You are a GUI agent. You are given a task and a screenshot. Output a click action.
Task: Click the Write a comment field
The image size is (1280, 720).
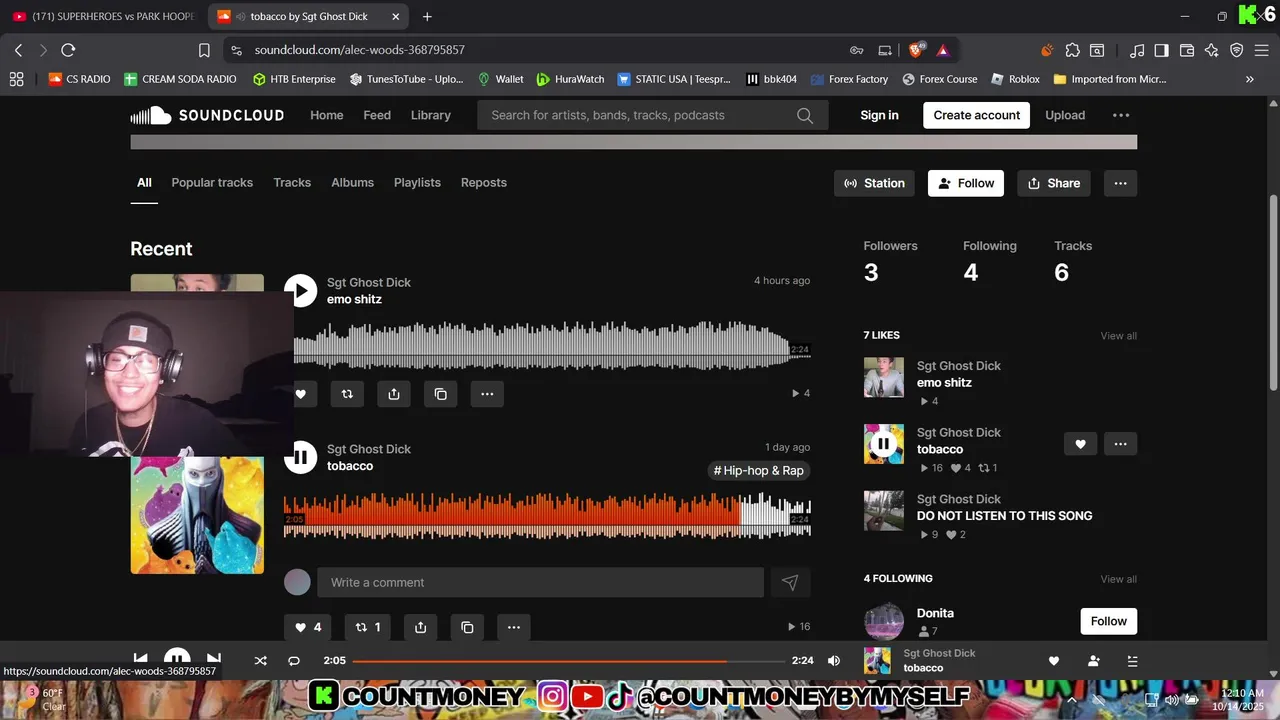pos(540,582)
